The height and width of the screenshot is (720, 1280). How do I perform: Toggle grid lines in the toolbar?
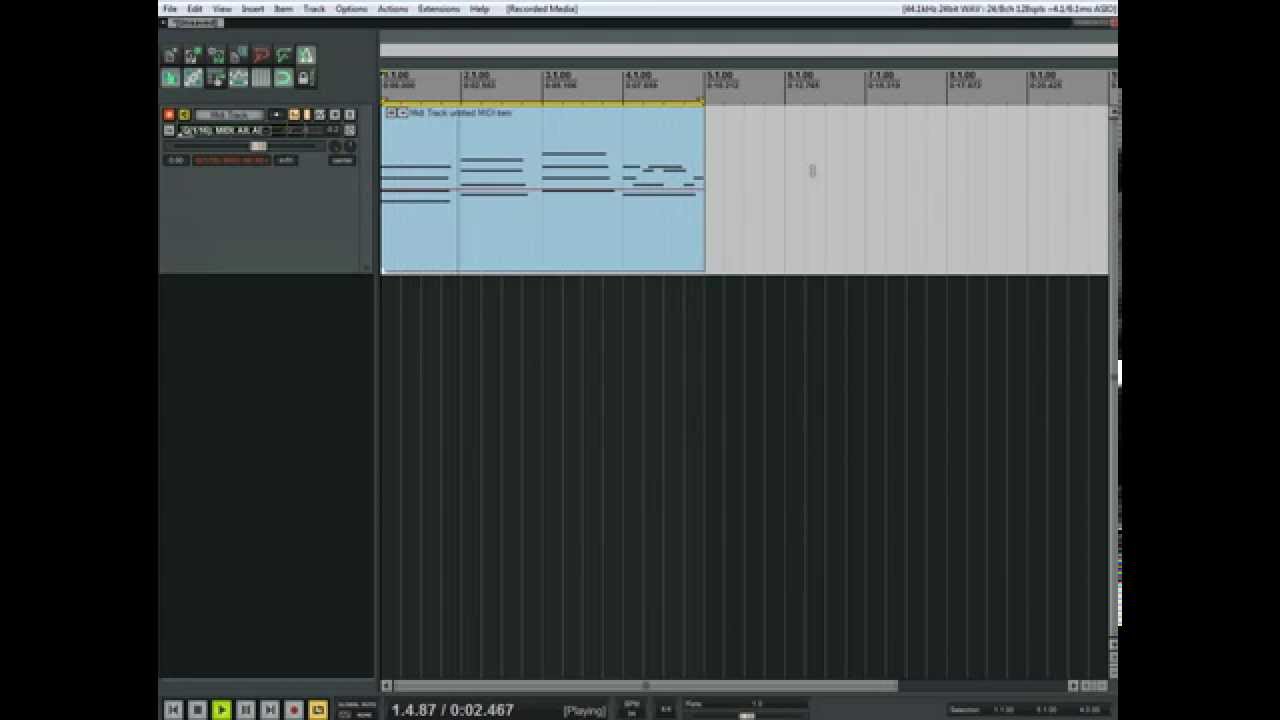click(261, 78)
